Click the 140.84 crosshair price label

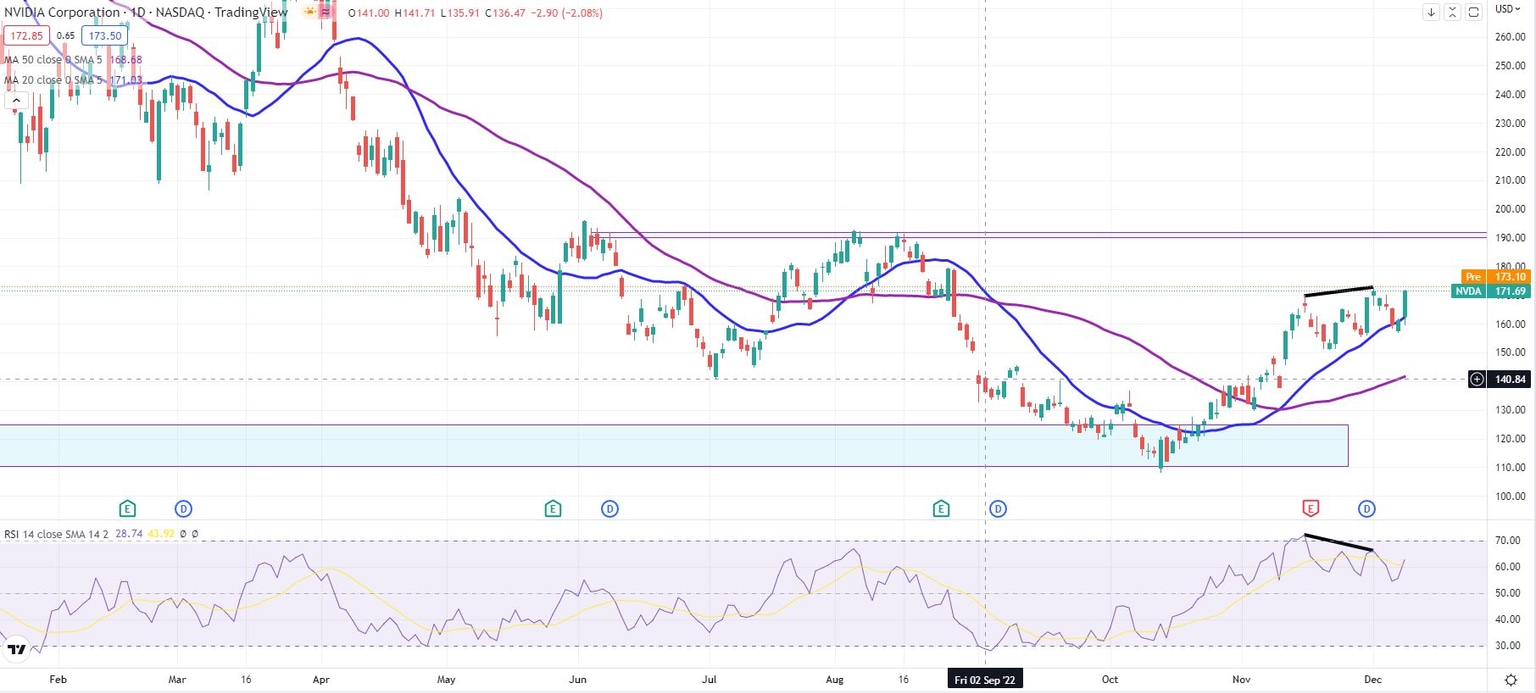[x=1508, y=379]
